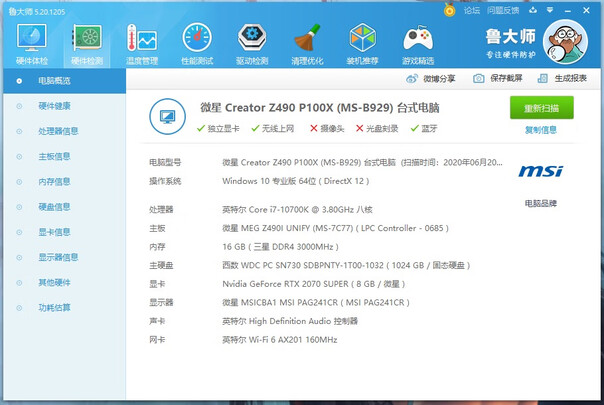604x405 pixels.
Task: Open 清理优化 broom icon
Action: [x=307, y=42]
